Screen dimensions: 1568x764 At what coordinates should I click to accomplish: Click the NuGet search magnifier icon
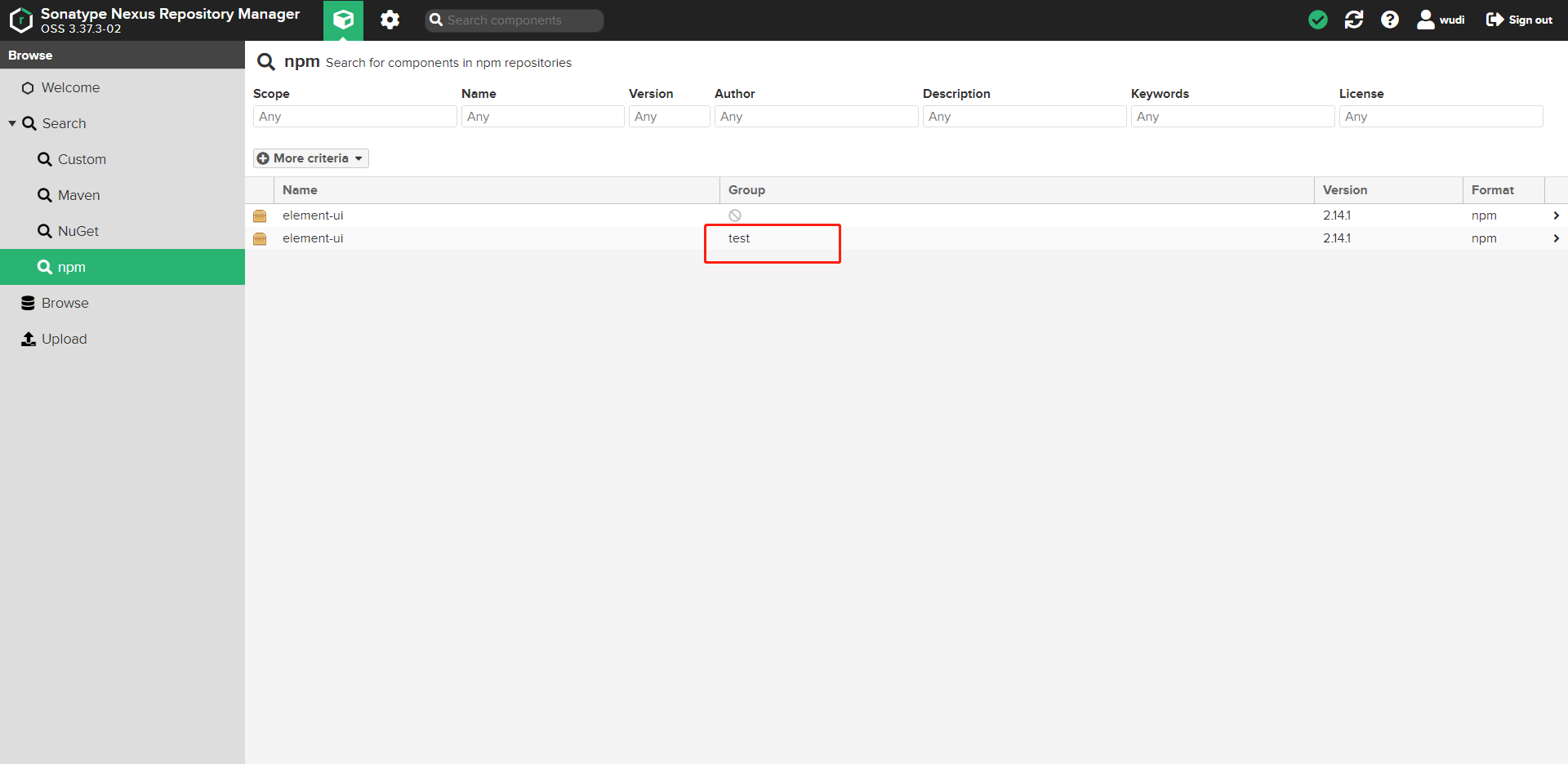point(45,231)
